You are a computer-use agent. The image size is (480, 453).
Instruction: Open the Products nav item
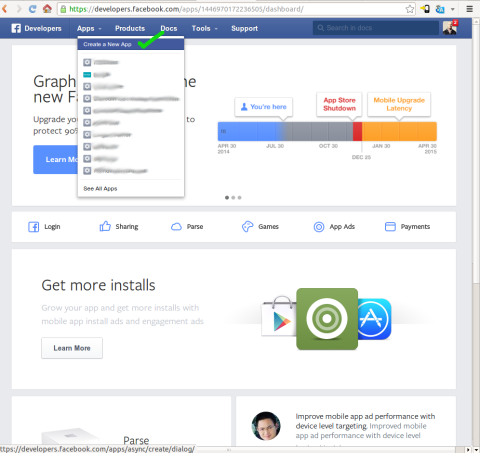pyautogui.click(x=130, y=29)
